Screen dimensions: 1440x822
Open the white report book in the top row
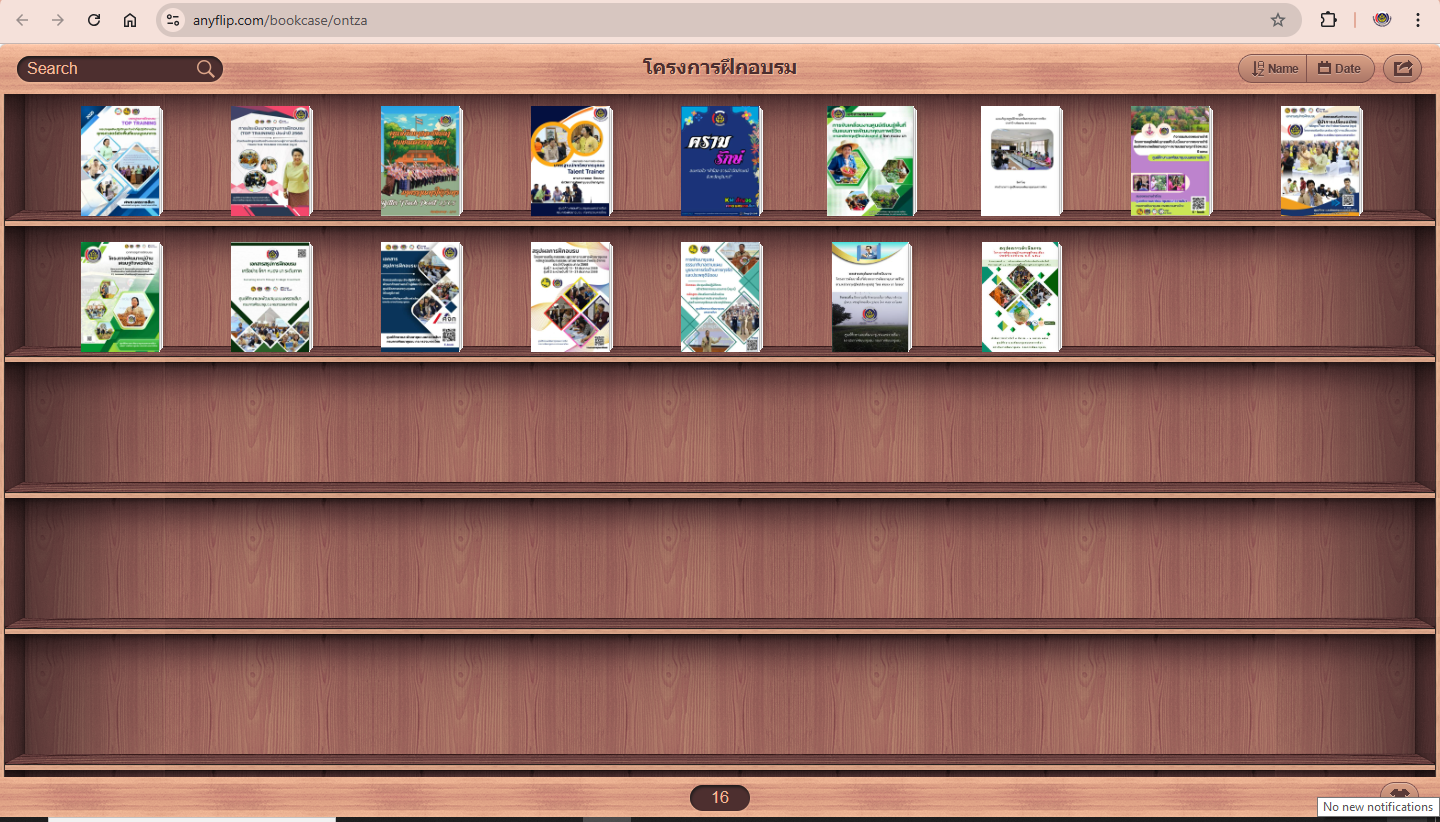pyautogui.click(x=1021, y=161)
